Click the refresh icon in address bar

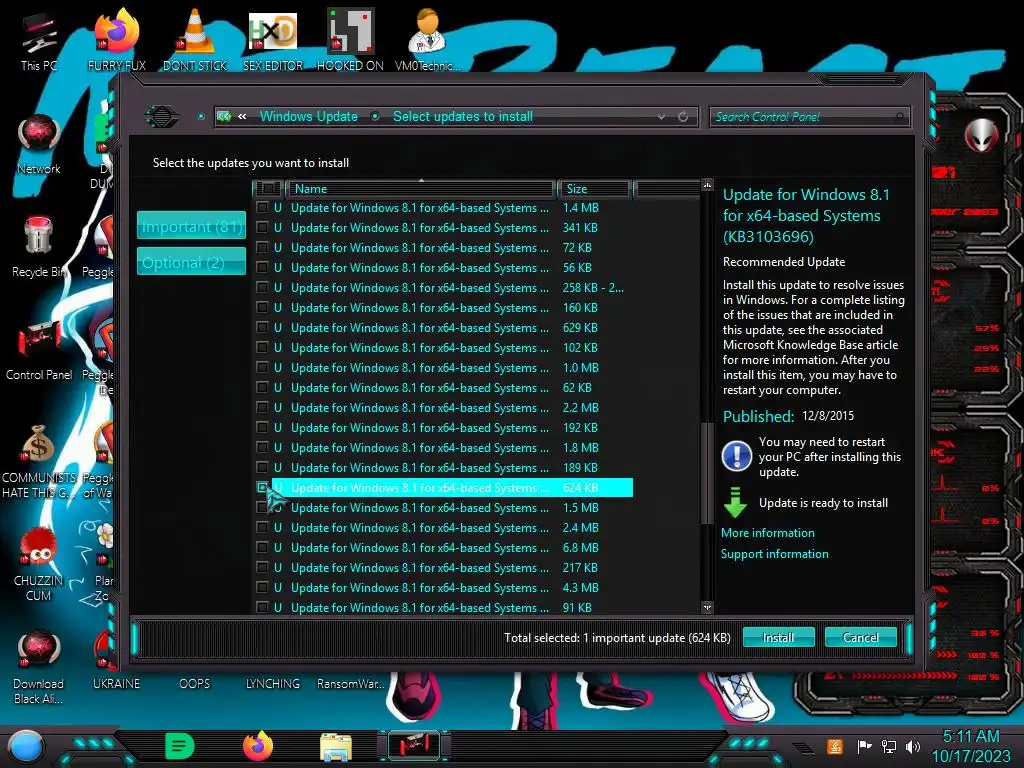click(x=683, y=117)
